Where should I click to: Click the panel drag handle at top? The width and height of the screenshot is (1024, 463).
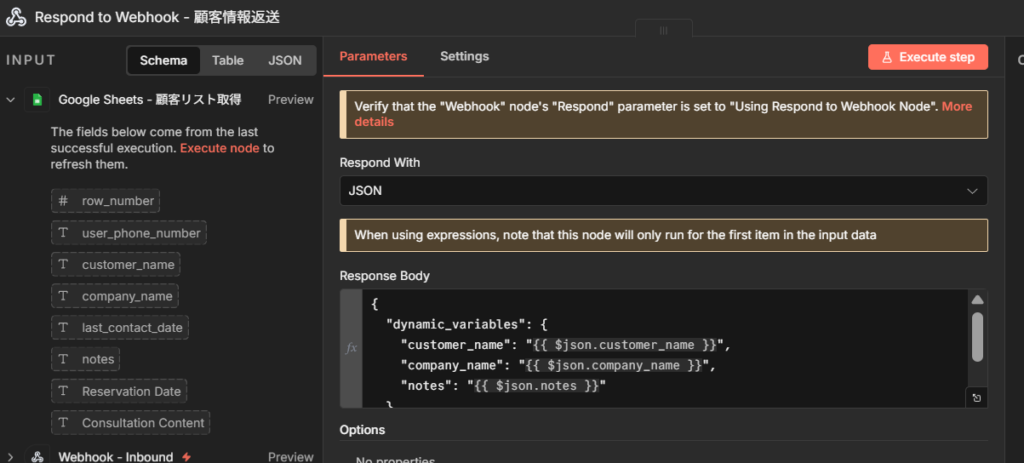[662, 30]
